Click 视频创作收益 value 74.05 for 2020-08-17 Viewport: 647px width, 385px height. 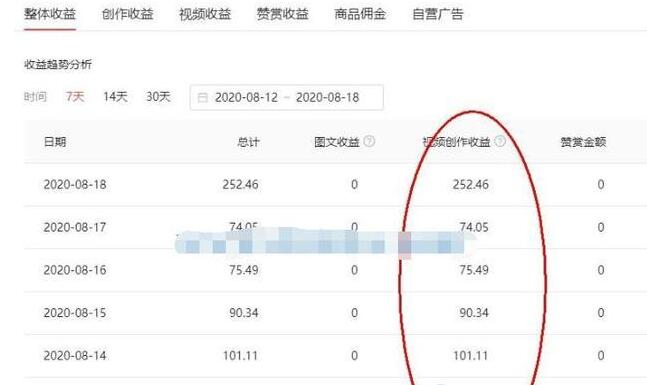pyautogui.click(x=474, y=227)
